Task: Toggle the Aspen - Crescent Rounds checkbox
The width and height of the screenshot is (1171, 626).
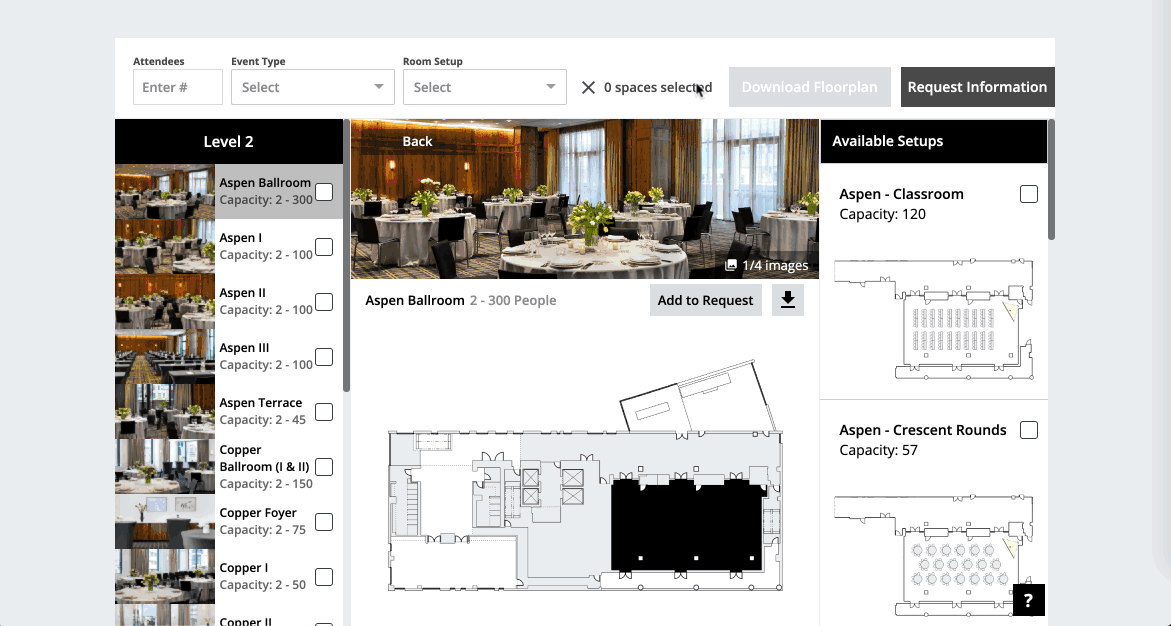Action: point(1028,430)
